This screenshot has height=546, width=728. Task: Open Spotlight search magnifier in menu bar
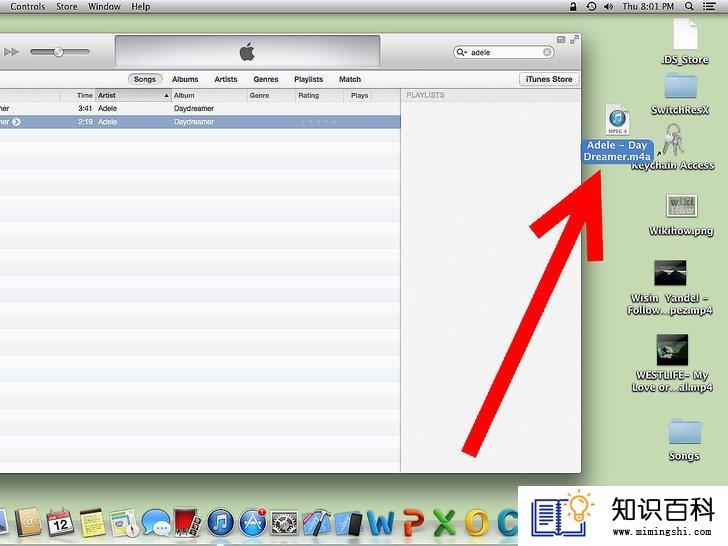coord(689,6)
